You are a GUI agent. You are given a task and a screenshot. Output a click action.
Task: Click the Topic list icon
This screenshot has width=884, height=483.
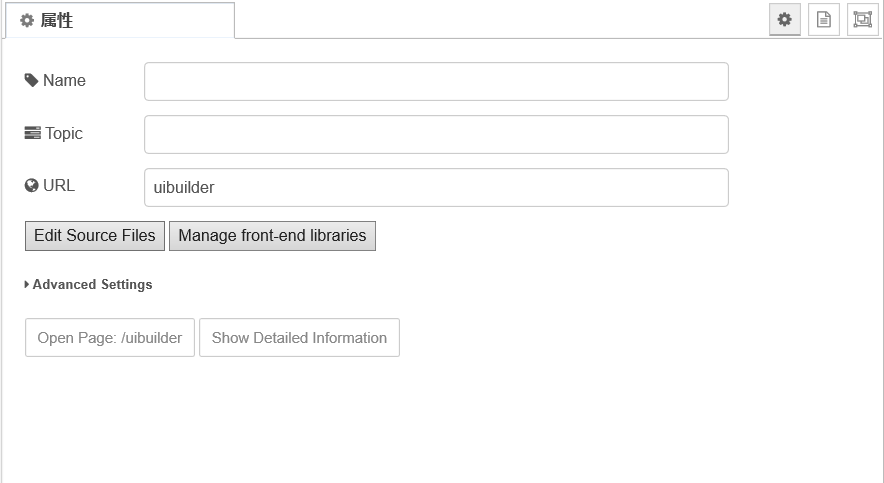pyautogui.click(x=32, y=133)
